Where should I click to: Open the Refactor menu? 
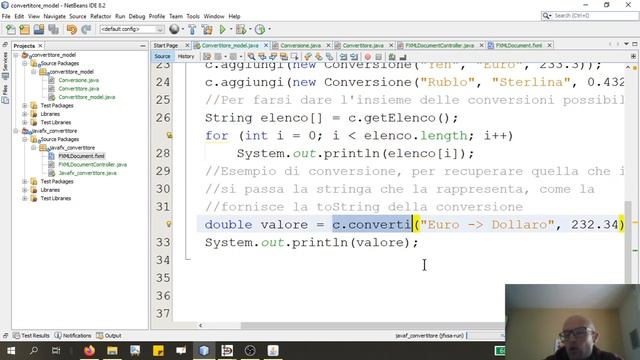pos(100,16)
